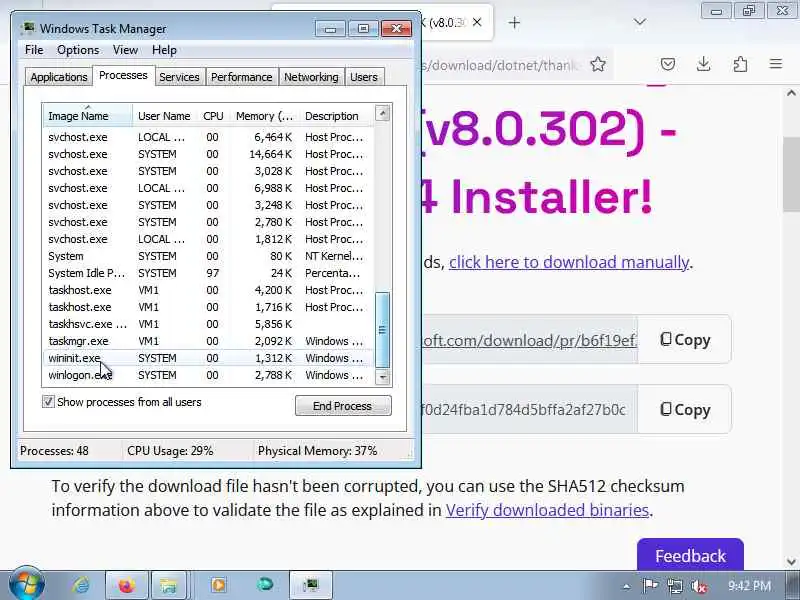Click the purple Feedback button
The image size is (800, 600).
coord(690,555)
